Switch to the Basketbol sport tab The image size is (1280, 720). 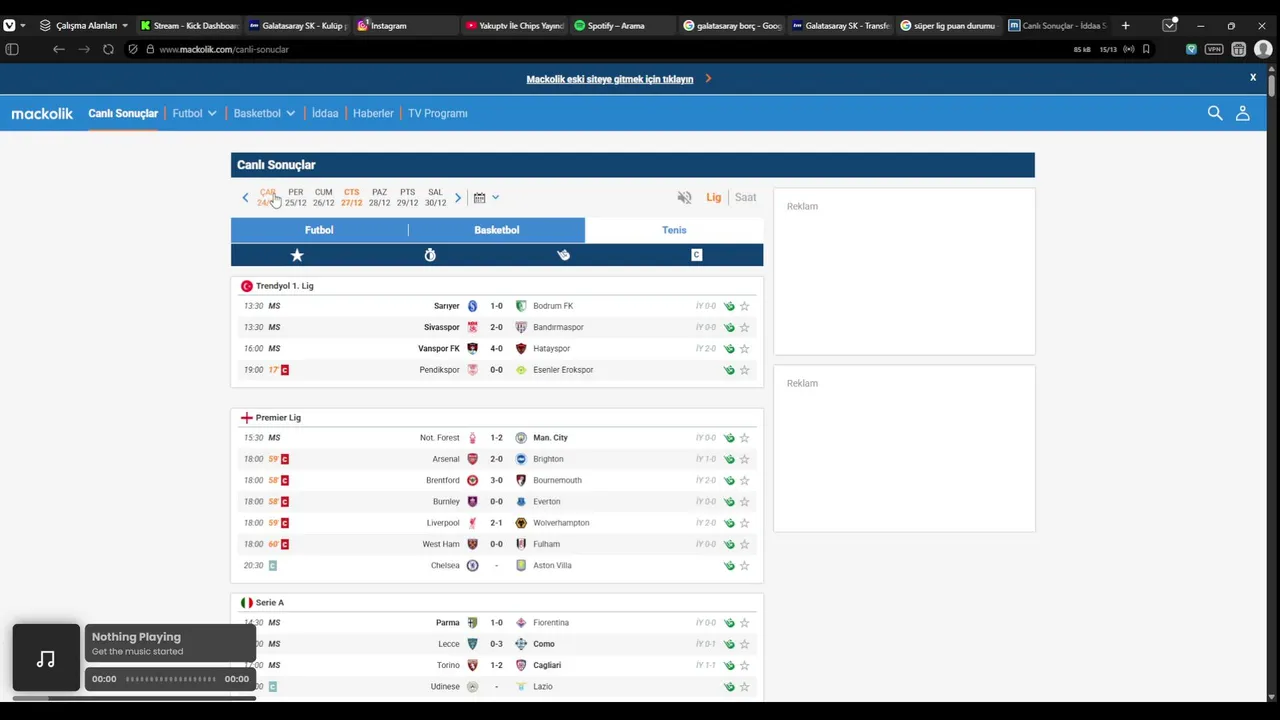[x=497, y=230]
